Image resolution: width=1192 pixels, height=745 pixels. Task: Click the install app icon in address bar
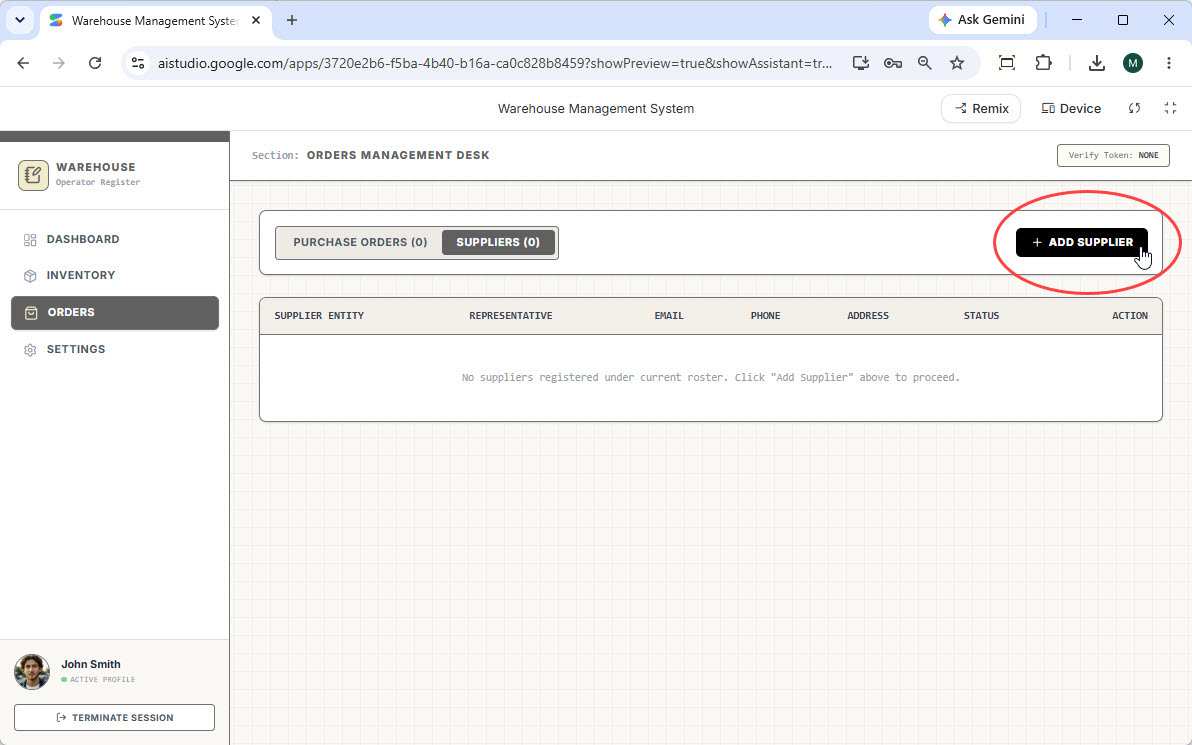(x=861, y=63)
